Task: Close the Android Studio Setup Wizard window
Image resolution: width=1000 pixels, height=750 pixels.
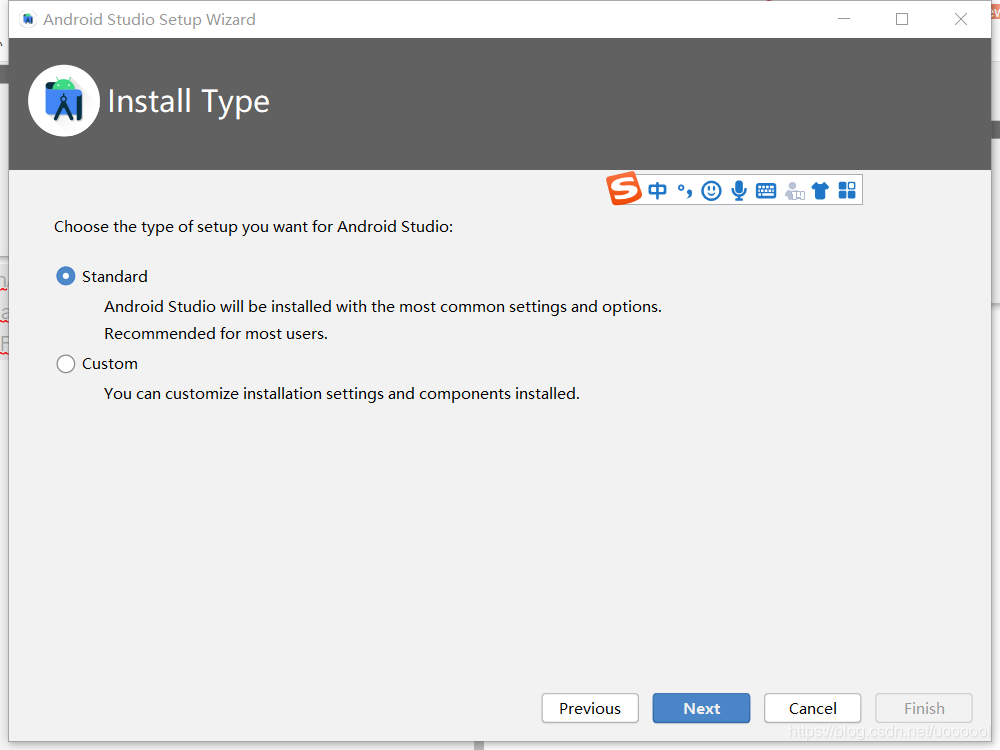Action: click(x=960, y=19)
